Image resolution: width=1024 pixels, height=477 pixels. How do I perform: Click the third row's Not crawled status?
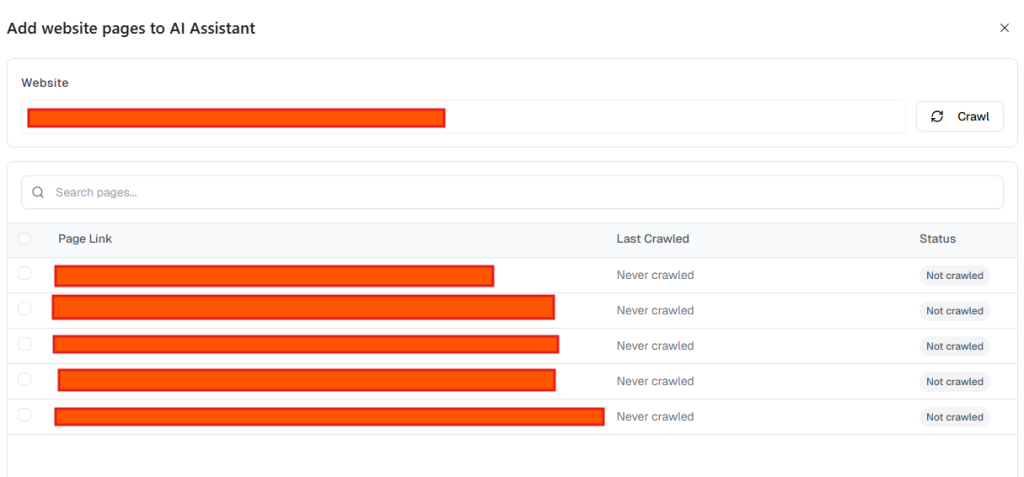pyautogui.click(x=954, y=346)
